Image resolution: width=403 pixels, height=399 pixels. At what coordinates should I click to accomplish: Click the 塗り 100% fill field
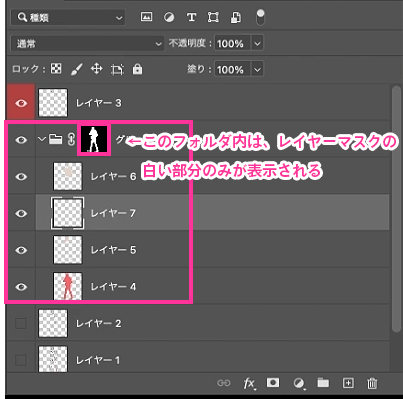232,69
